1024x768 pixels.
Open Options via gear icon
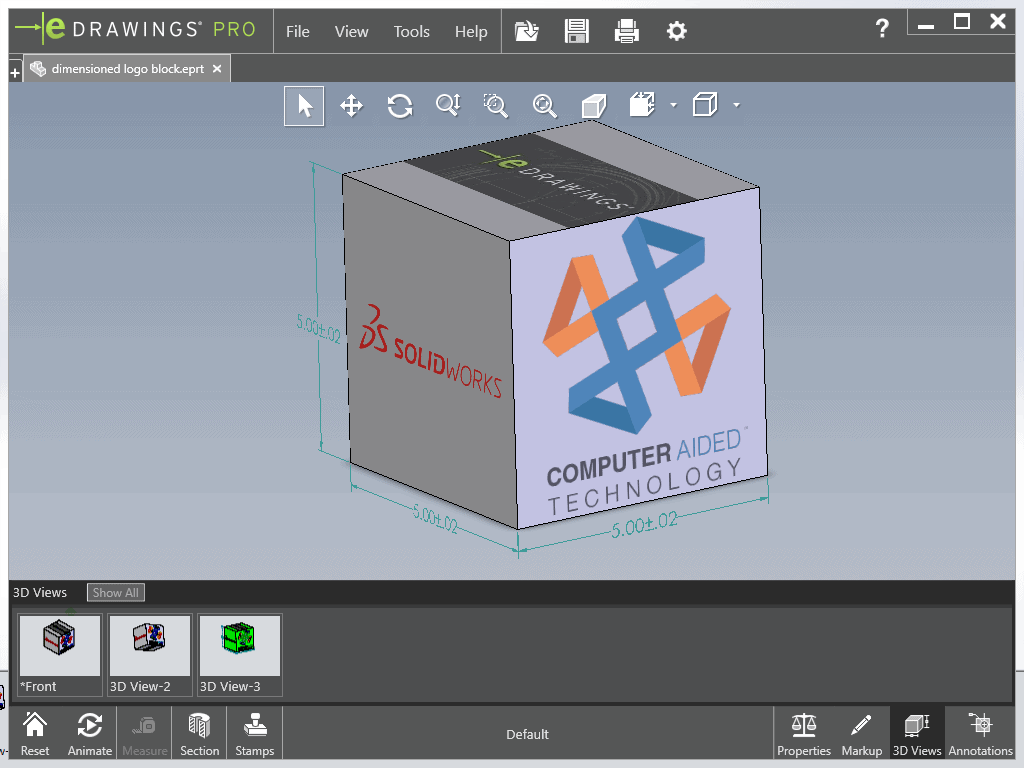(x=677, y=31)
